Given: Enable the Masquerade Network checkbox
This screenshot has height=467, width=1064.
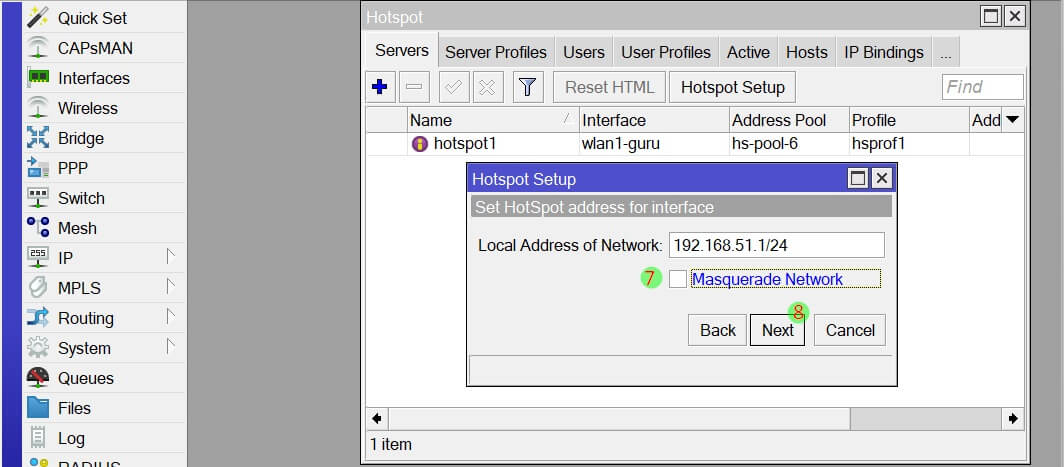Looking at the screenshot, I should [678, 280].
